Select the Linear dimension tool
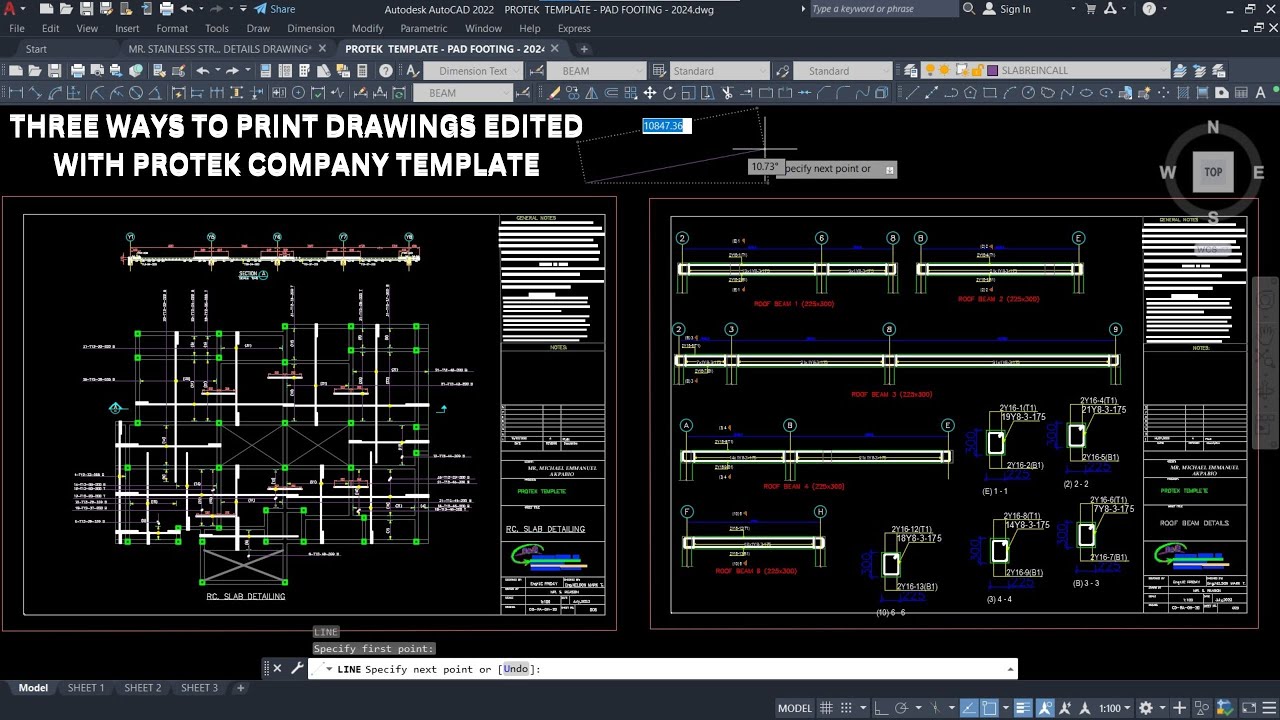The image size is (1280, 720). tap(15, 93)
